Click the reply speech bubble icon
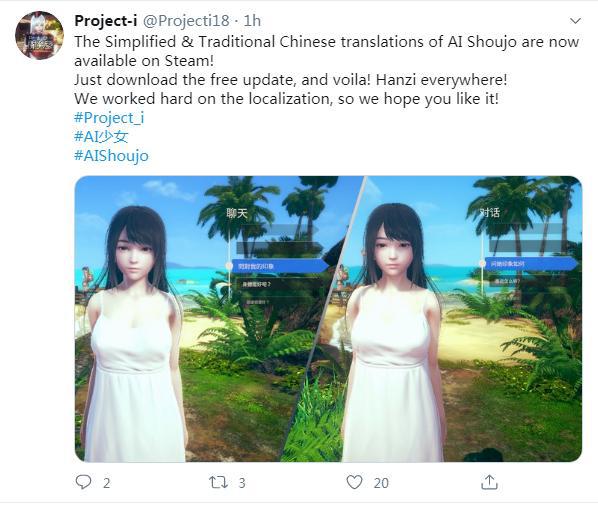The width and height of the screenshot is (598, 505). click(x=84, y=482)
